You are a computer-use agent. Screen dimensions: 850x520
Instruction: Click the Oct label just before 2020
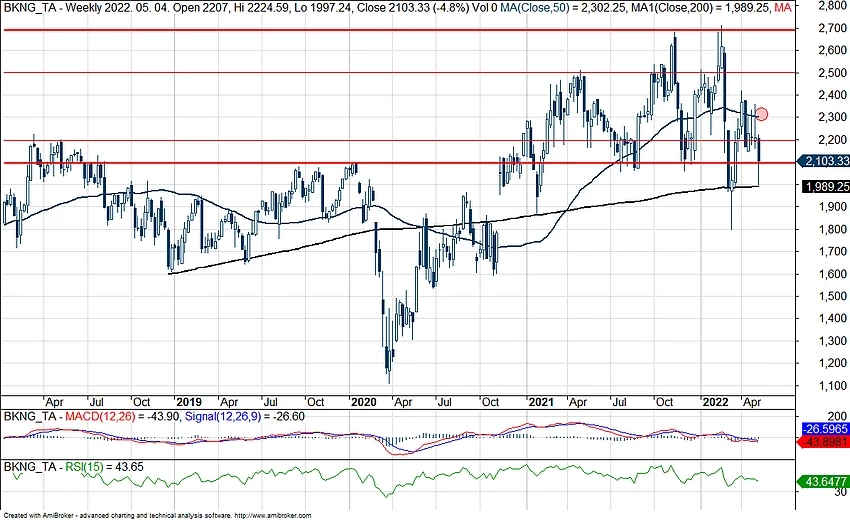pyautogui.click(x=315, y=402)
